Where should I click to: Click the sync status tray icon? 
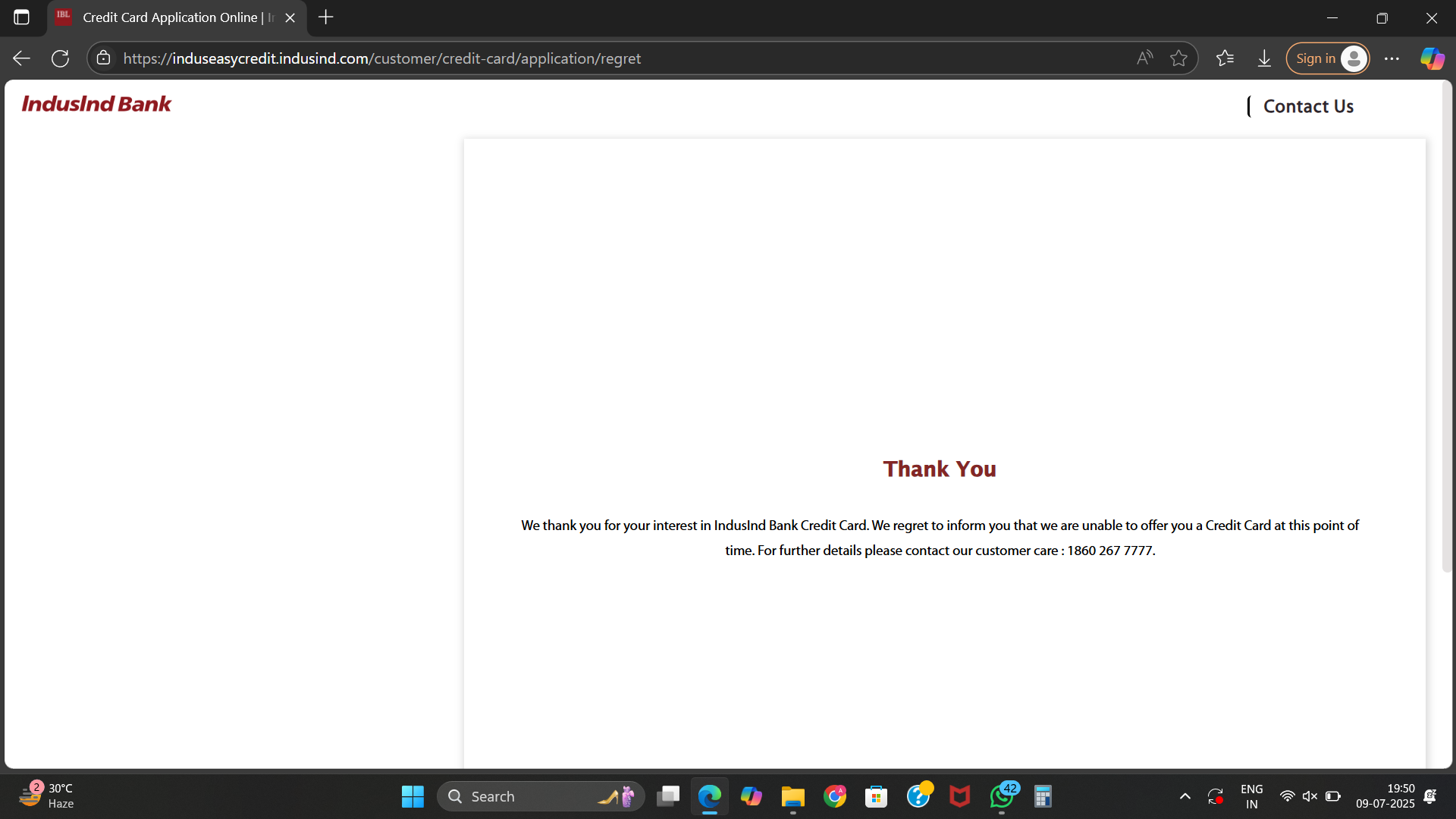coord(1216,796)
